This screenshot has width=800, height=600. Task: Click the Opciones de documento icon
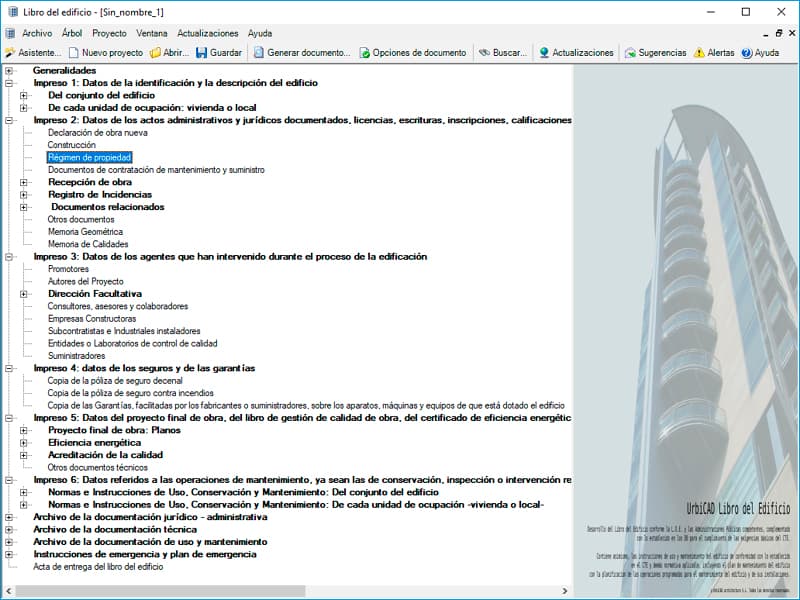click(364, 53)
